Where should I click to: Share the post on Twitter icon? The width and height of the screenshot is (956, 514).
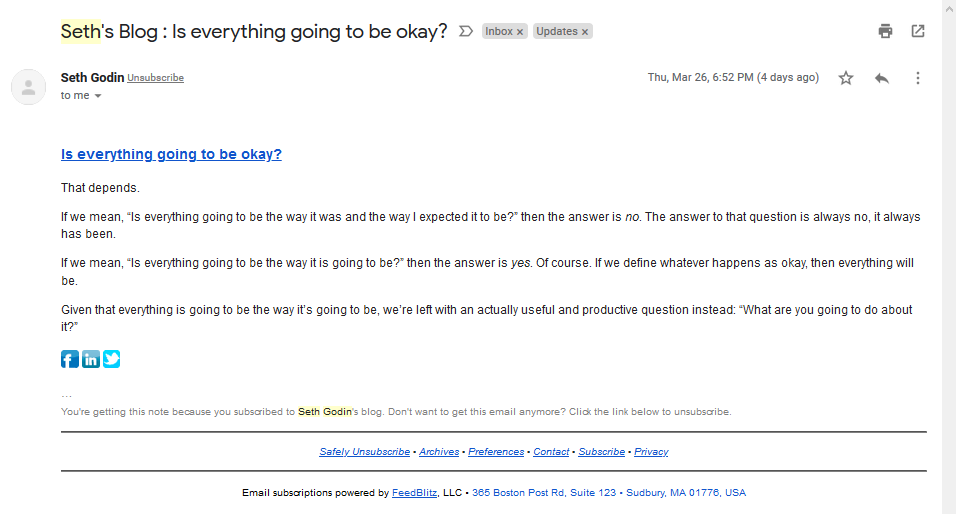point(112,359)
